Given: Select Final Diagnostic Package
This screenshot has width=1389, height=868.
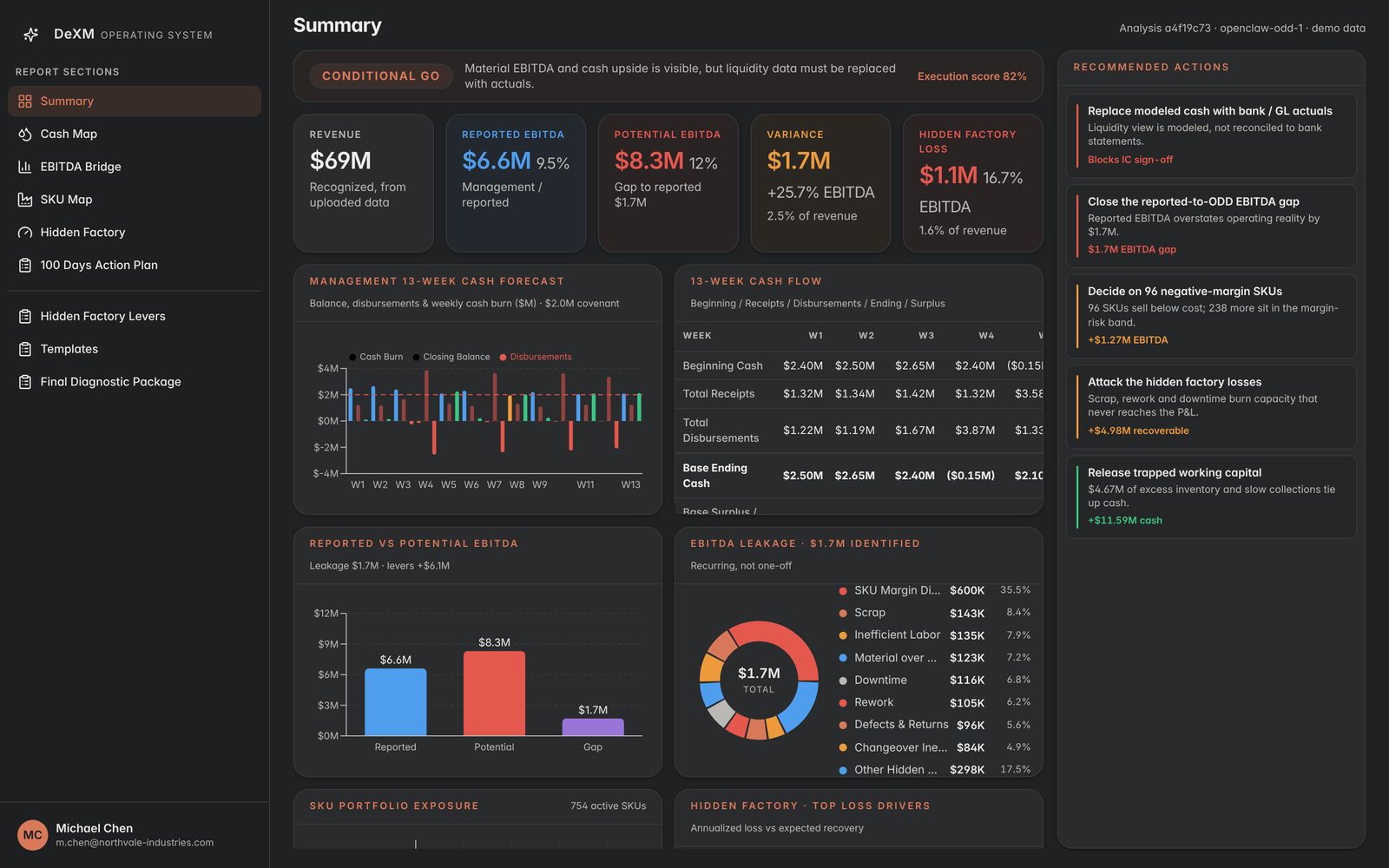Looking at the screenshot, I should coord(135,382).
